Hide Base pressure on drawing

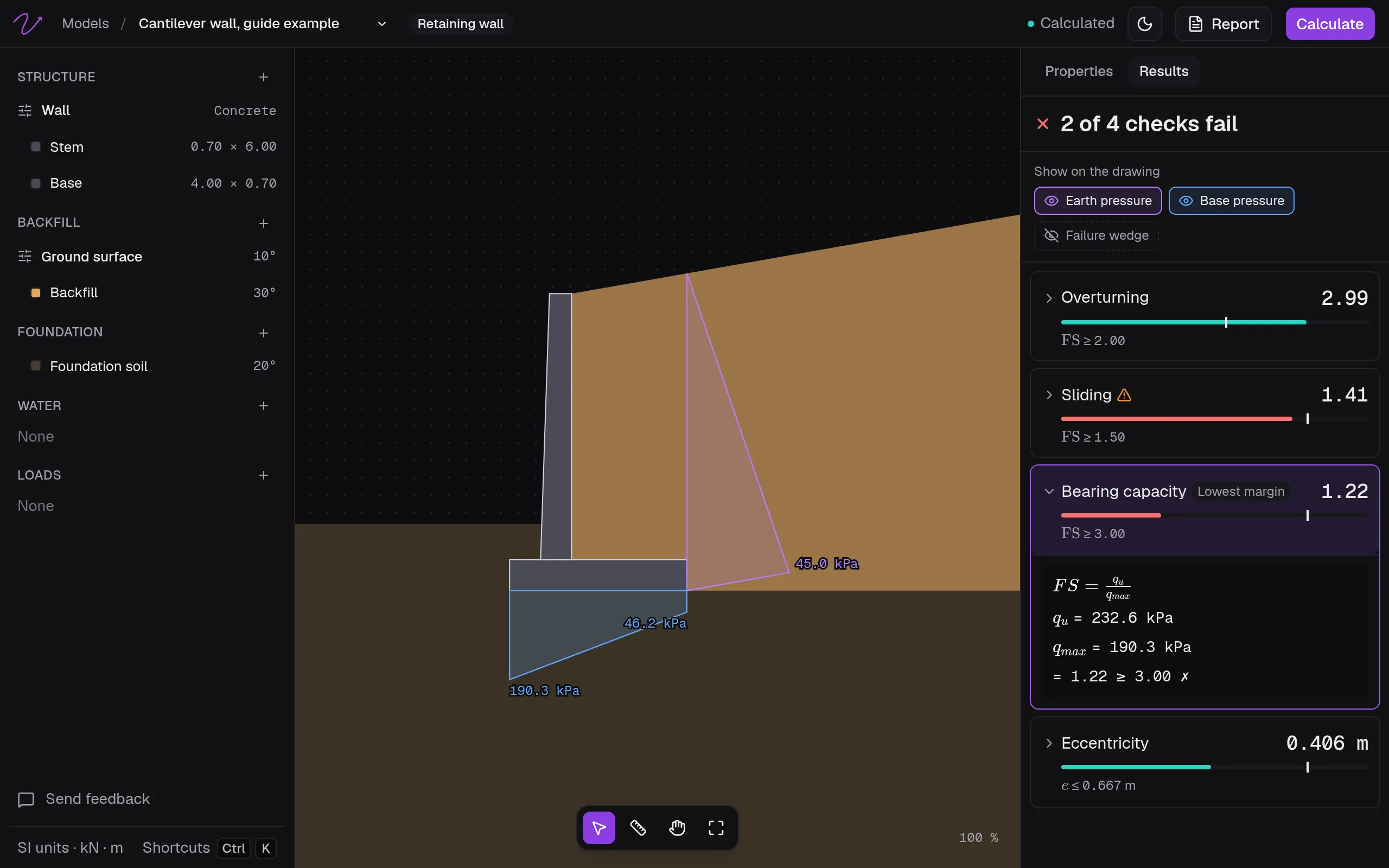[1231, 201]
